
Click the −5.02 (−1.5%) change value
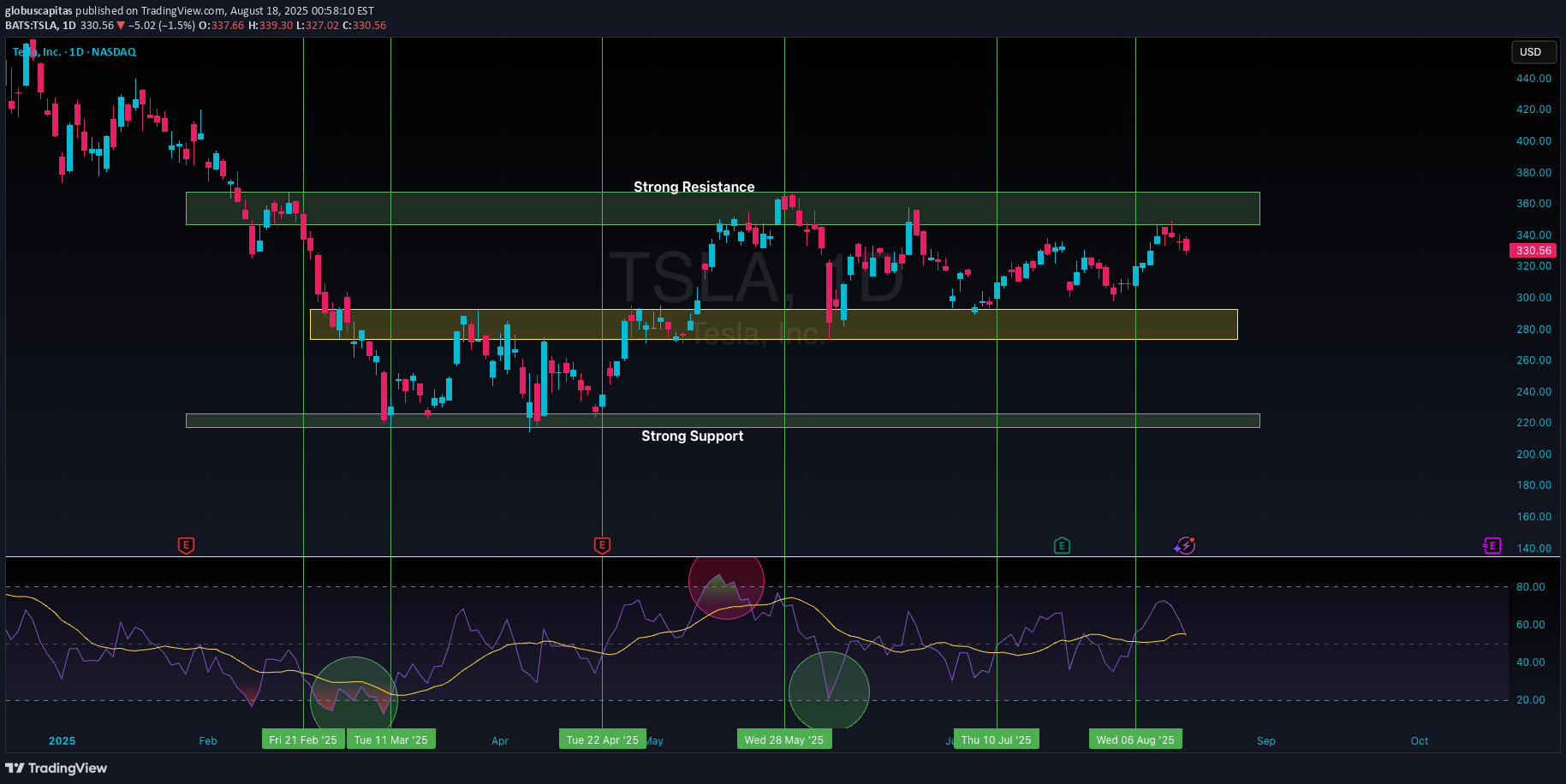[x=162, y=26]
